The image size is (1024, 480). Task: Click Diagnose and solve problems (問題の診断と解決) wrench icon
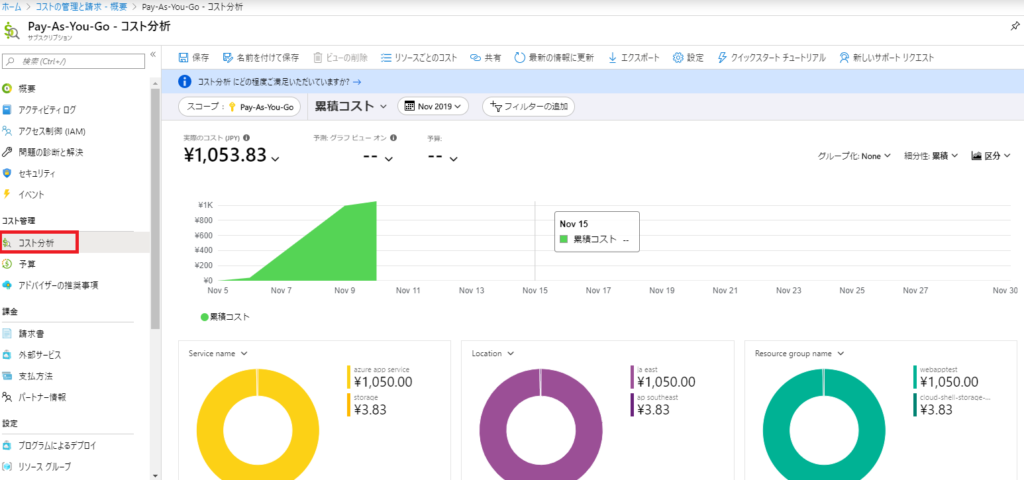pyautogui.click(x=7, y=152)
